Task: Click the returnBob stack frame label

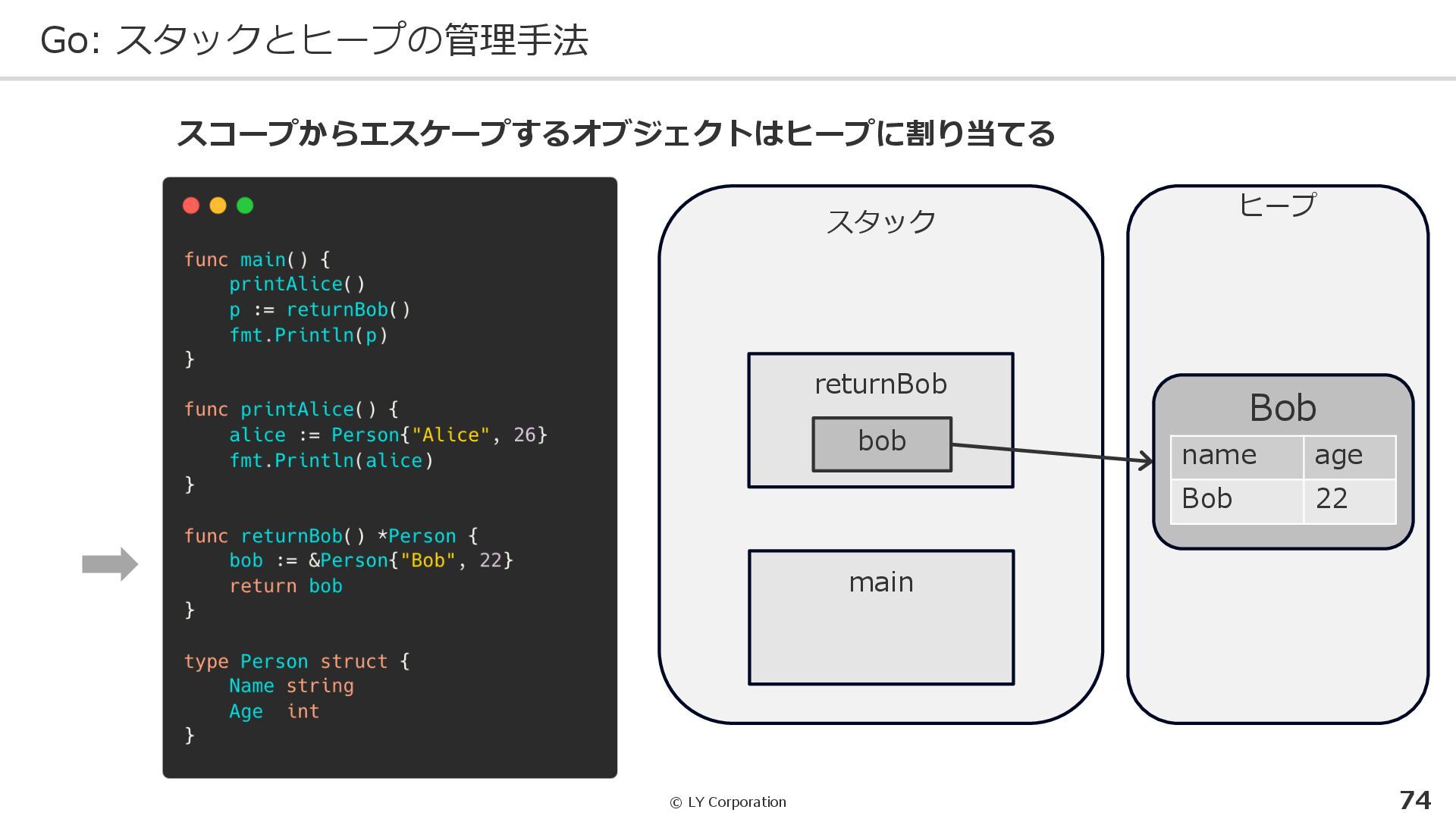Action: pyautogui.click(x=880, y=384)
